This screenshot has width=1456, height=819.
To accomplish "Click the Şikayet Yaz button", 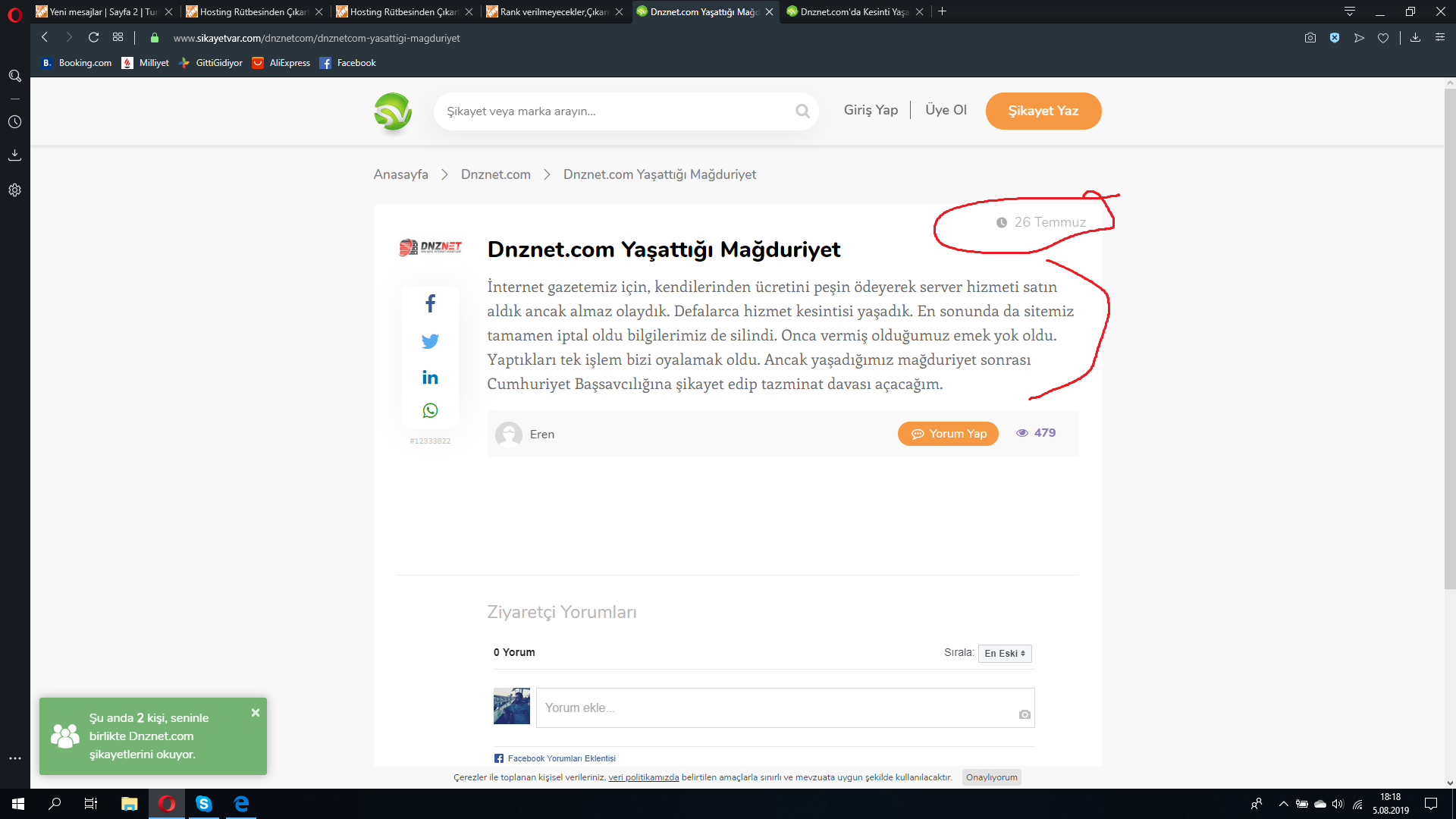I will [1043, 111].
